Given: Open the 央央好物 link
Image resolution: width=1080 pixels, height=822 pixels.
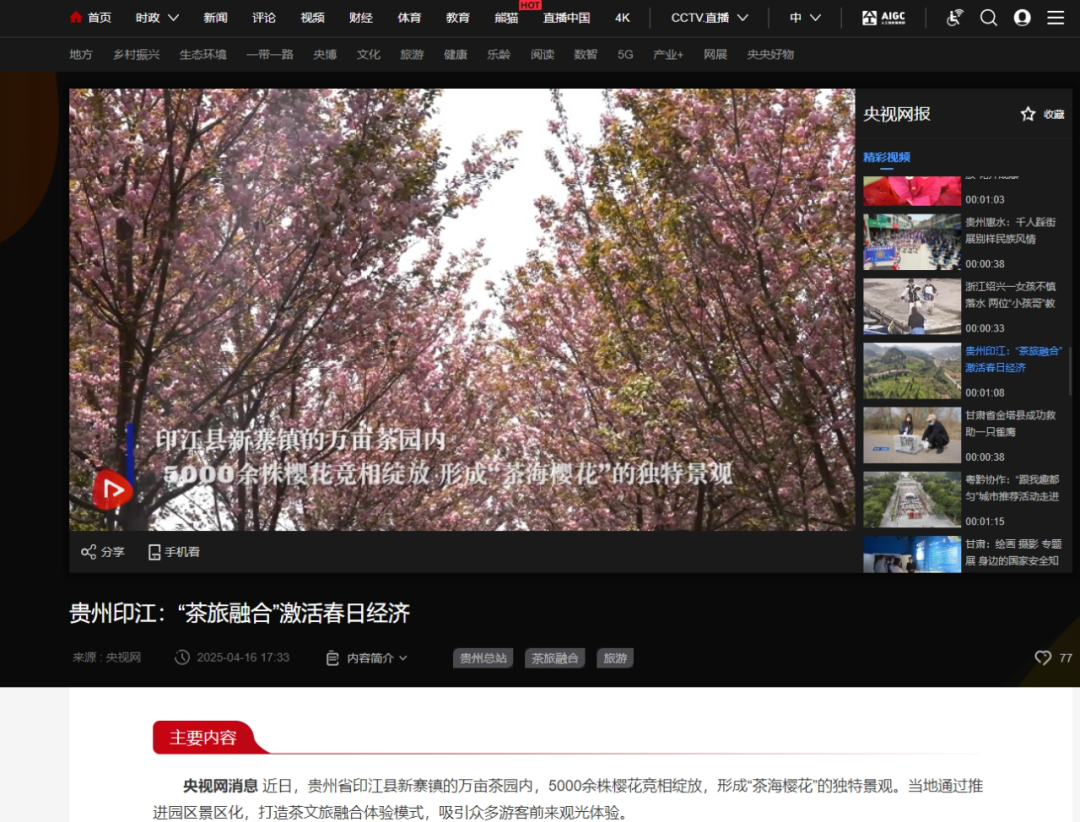Looking at the screenshot, I should pyautogui.click(x=771, y=54).
